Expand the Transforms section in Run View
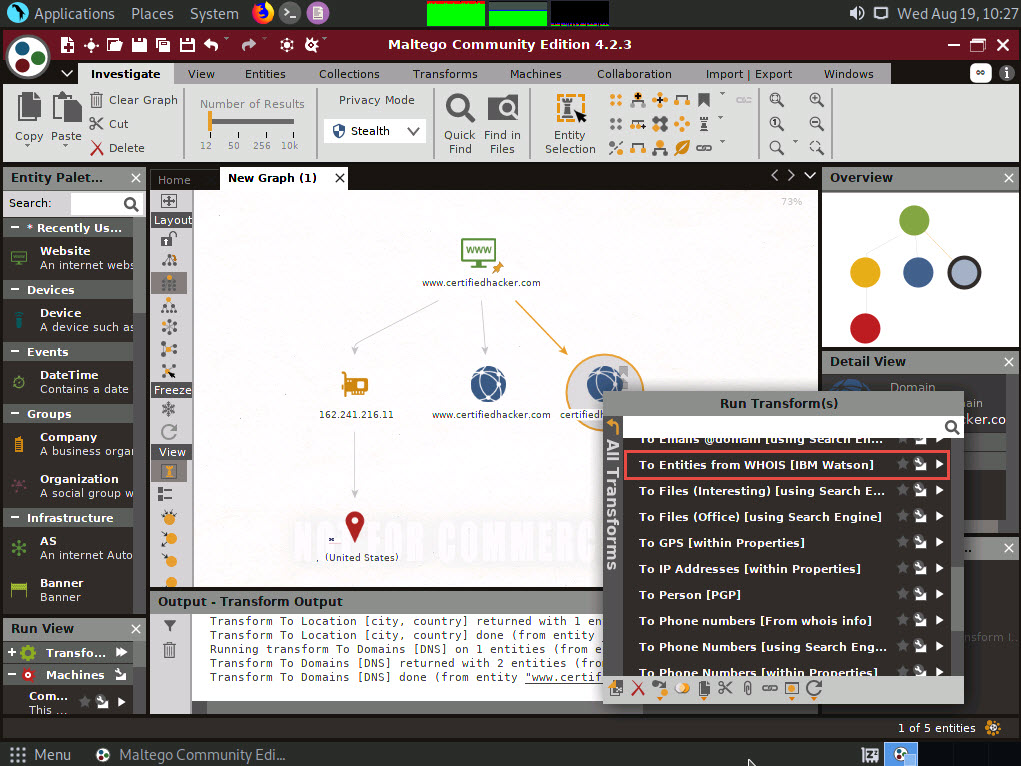The width and height of the screenshot is (1021, 766). 12,652
